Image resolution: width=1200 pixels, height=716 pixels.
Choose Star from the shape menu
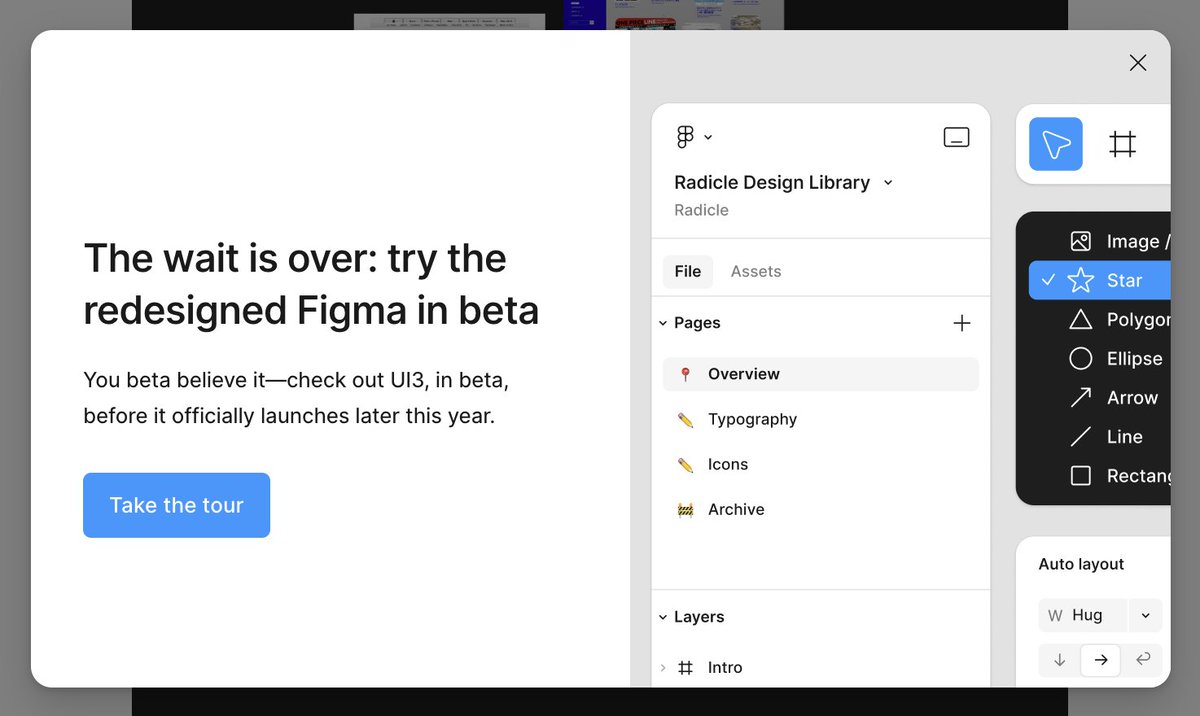pos(1100,280)
